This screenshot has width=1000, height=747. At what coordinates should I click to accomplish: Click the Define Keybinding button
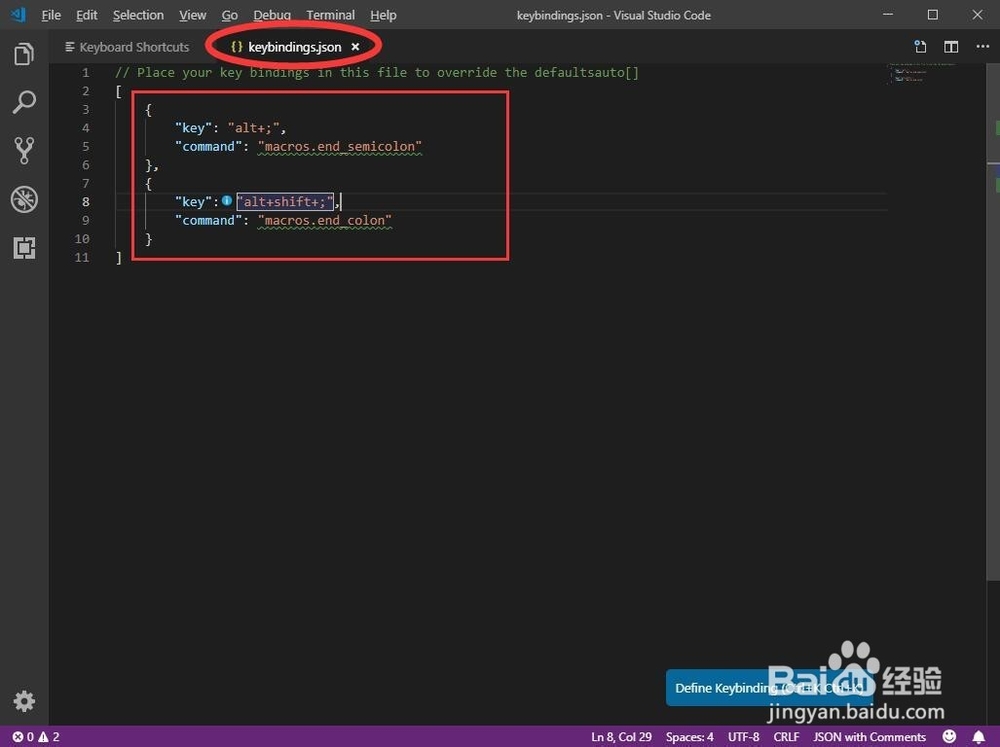(770, 688)
